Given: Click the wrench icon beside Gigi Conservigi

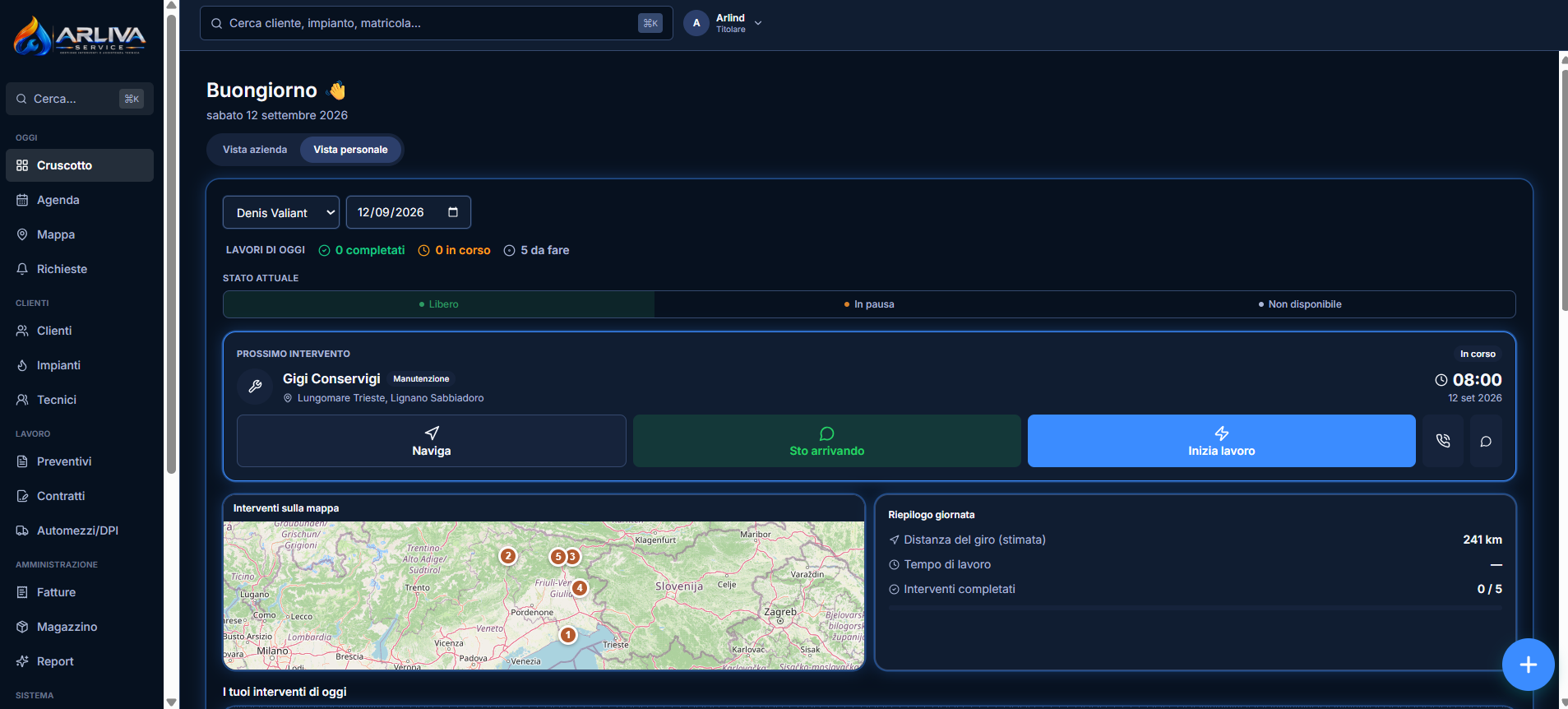Looking at the screenshot, I should pos(255,386).
